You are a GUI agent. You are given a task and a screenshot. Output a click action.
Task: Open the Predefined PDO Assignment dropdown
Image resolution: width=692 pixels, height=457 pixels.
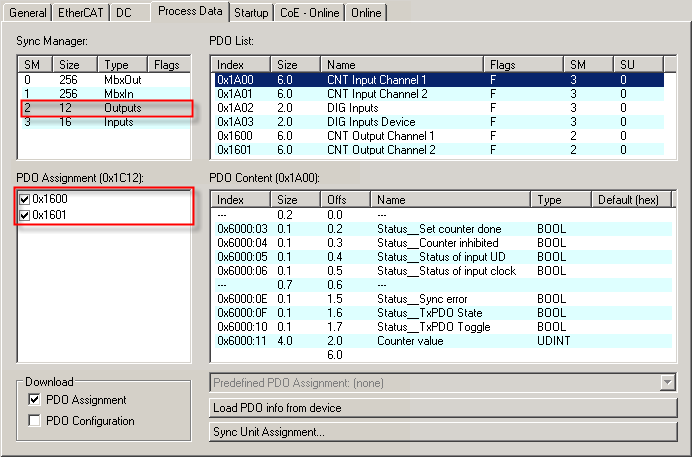668,382
